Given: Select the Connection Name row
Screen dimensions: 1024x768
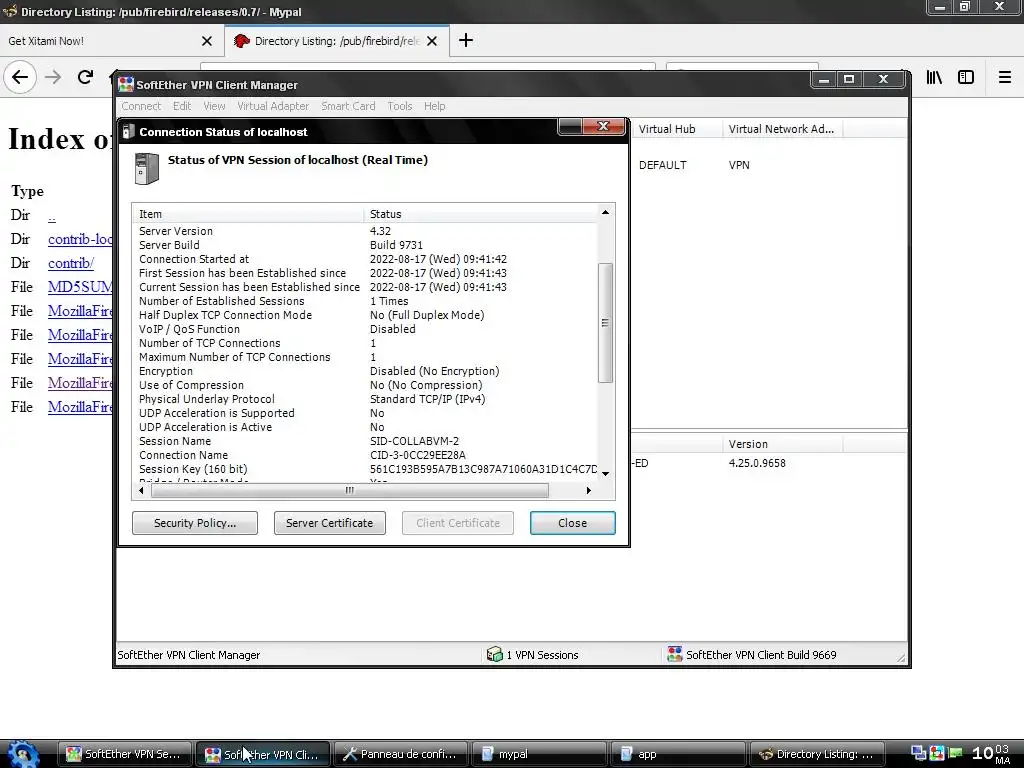Looking at the screenshot, I should coord(364,455).
